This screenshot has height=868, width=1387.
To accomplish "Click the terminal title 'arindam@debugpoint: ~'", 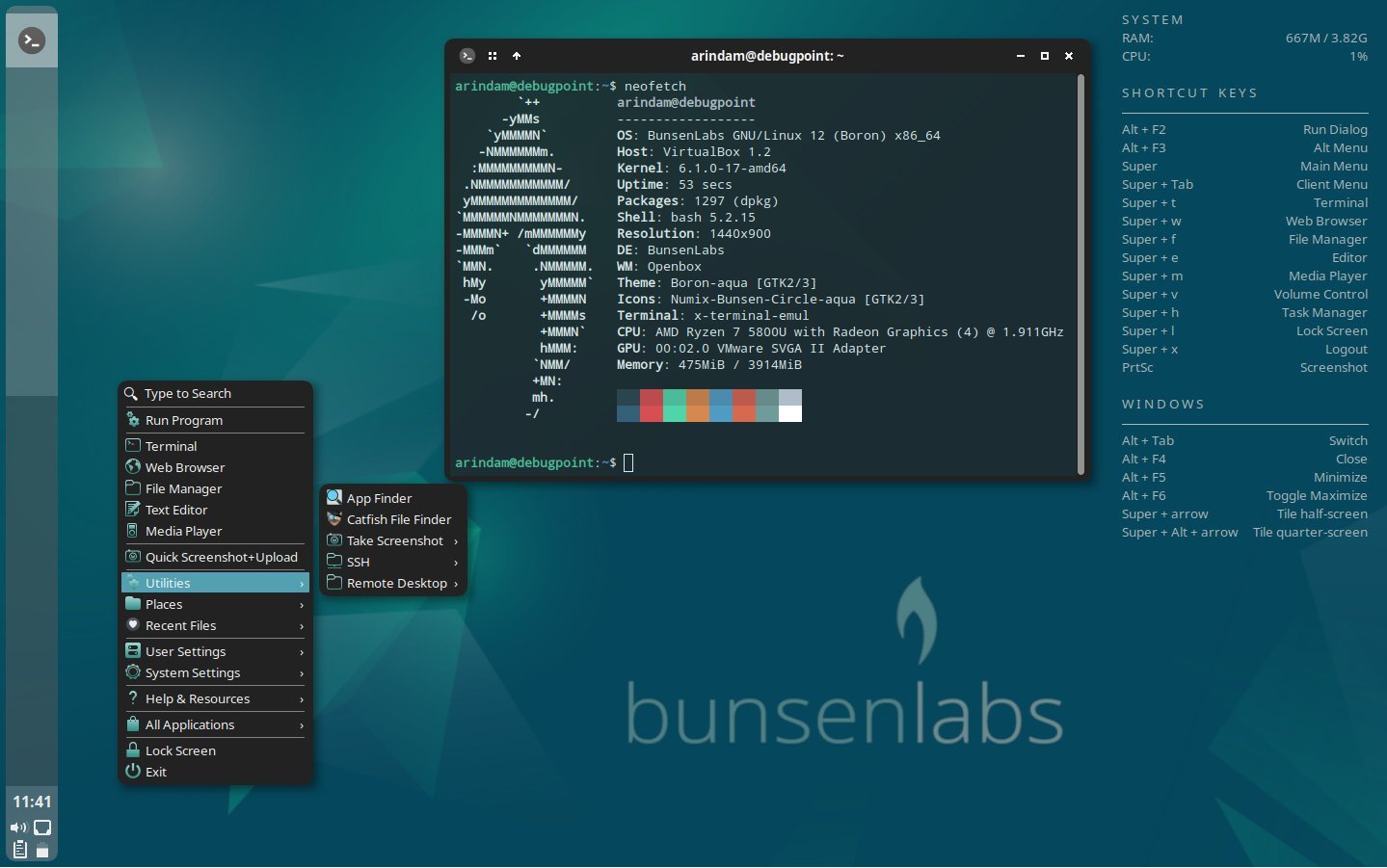I will tap(767, 56).
